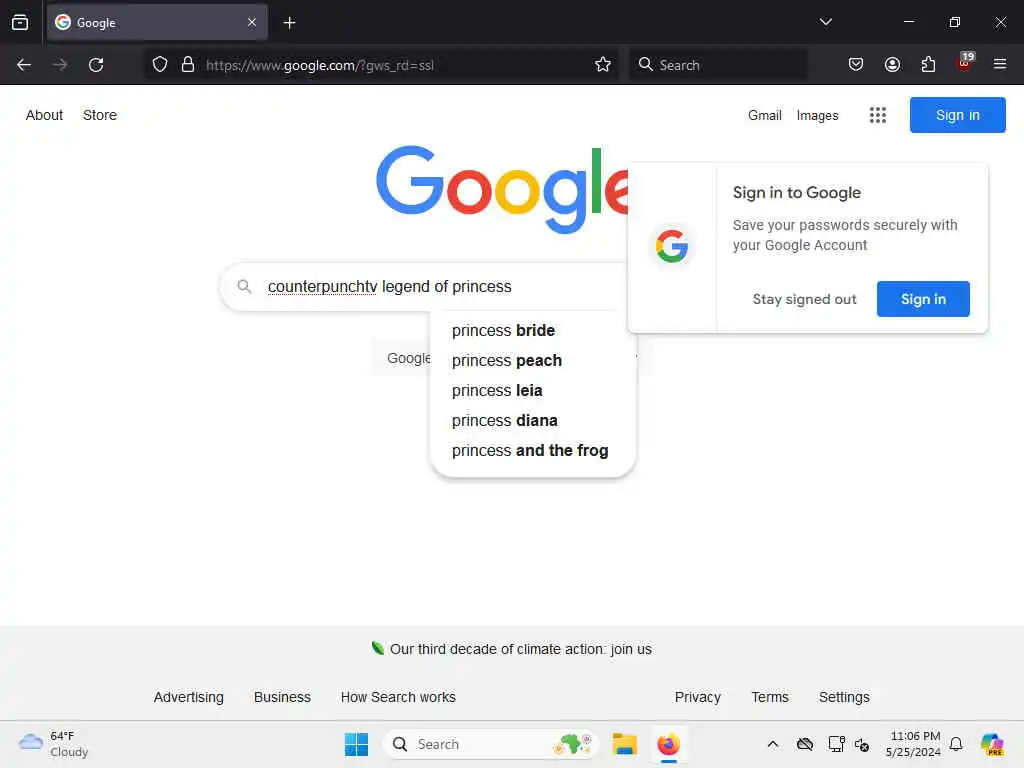This screenshot has width=1024, height=768.
Task: Open the weather widget showing 64°F Cloudy
Action: click(x=54, y=744)
